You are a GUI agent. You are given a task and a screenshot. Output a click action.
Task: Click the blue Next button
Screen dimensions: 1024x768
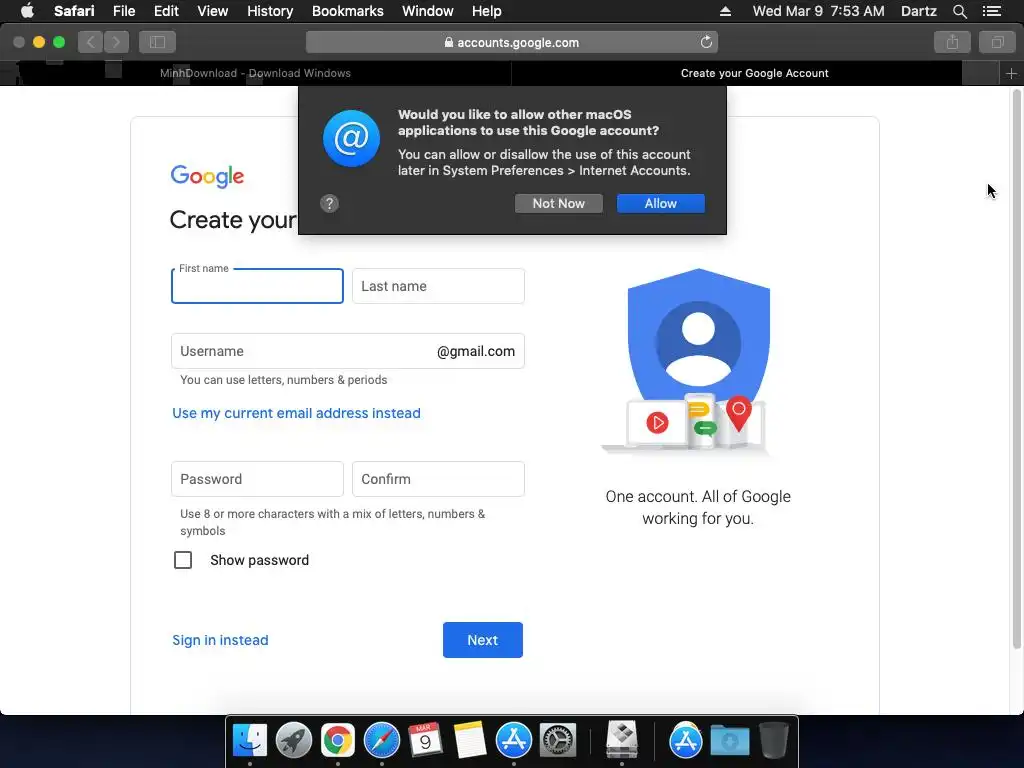483,640
